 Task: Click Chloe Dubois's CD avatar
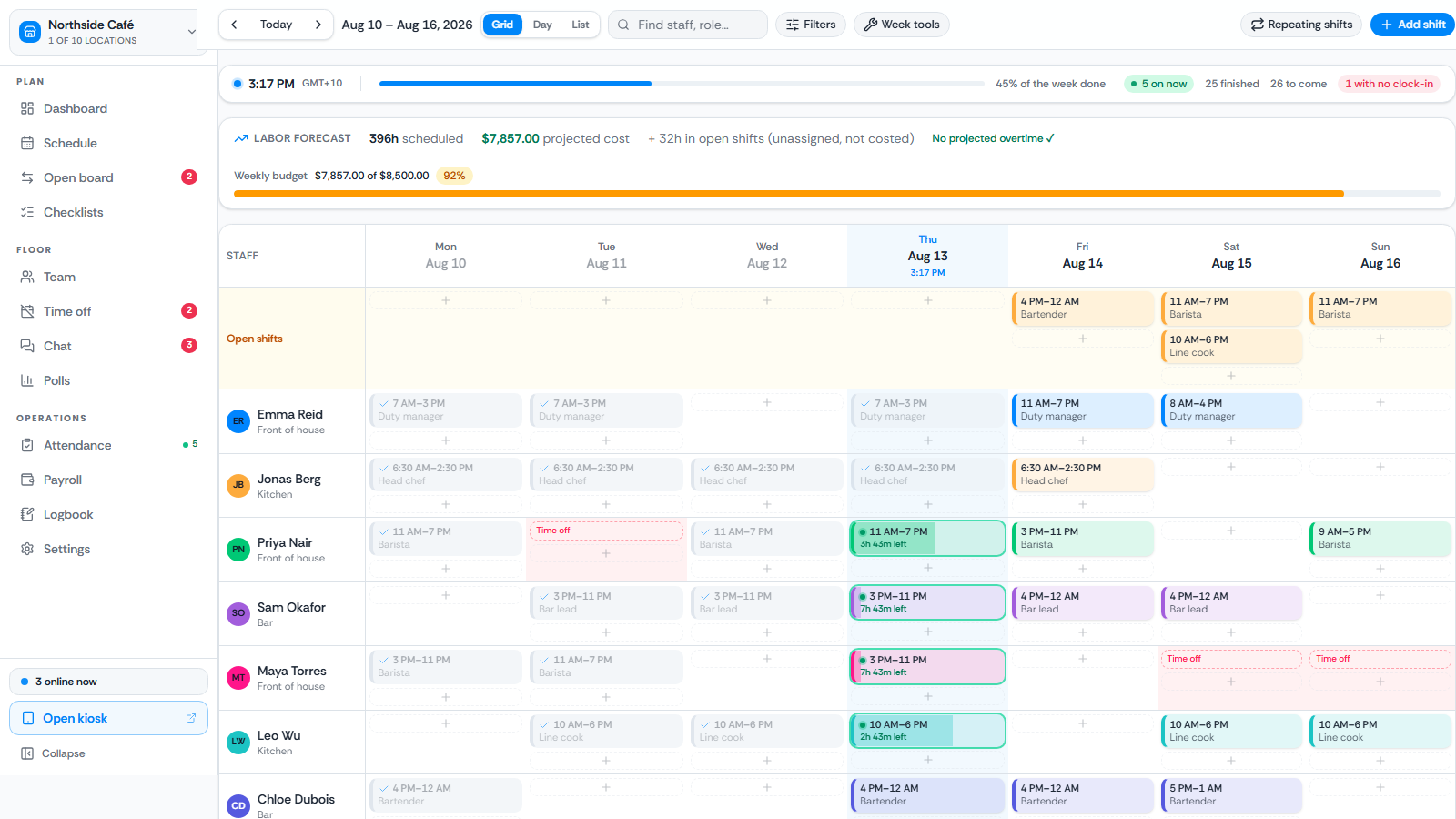(x=238, y=806)
